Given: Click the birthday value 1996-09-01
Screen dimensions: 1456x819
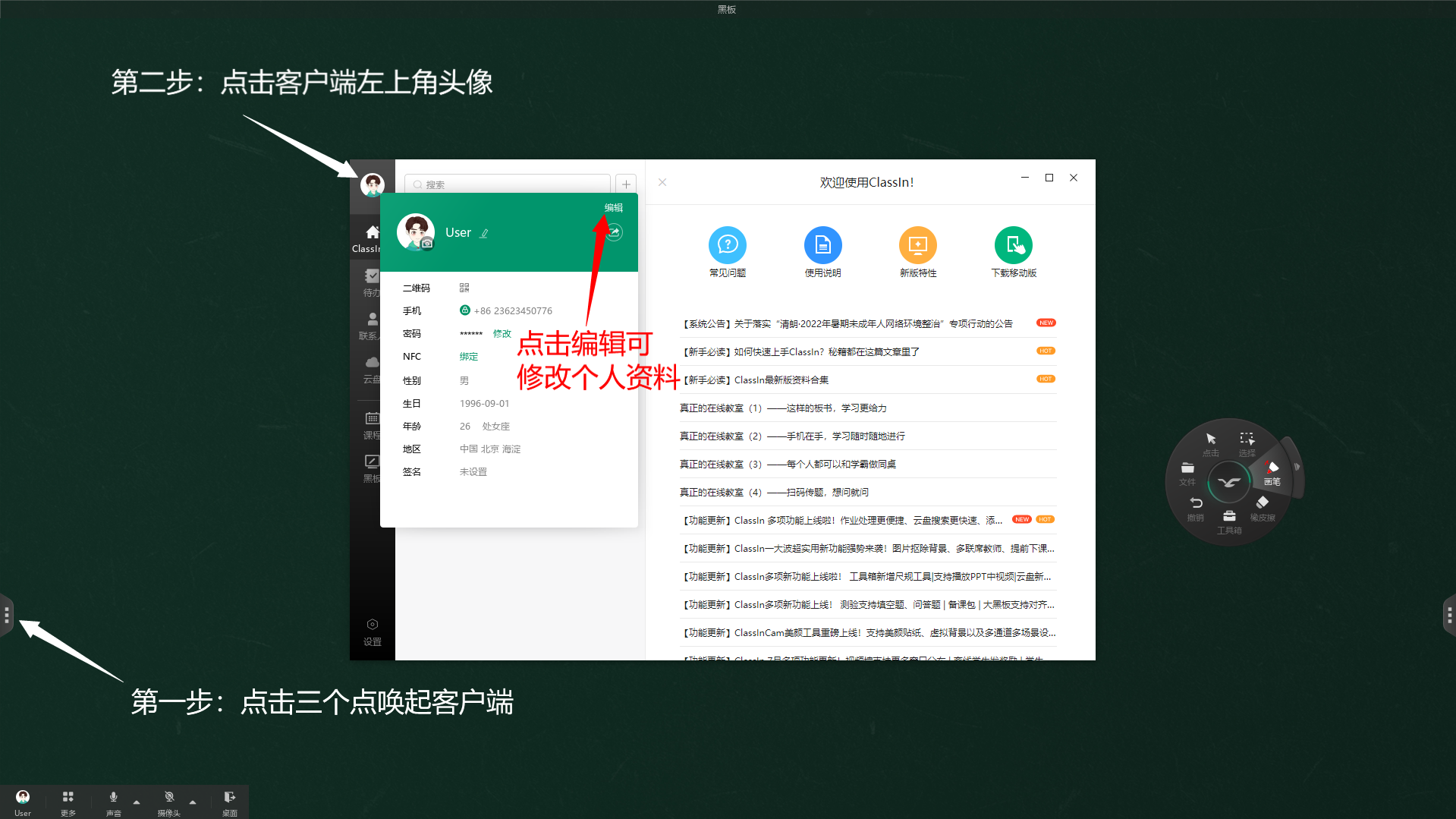Looking at the screenshot, I should pos(485,403).
